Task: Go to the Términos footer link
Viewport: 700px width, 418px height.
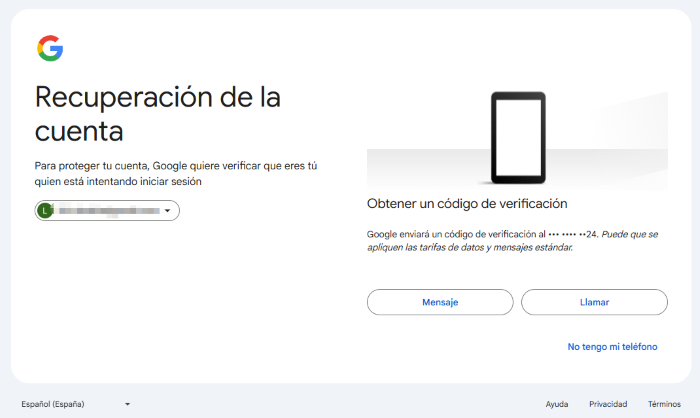Action: tap(664, 404)
